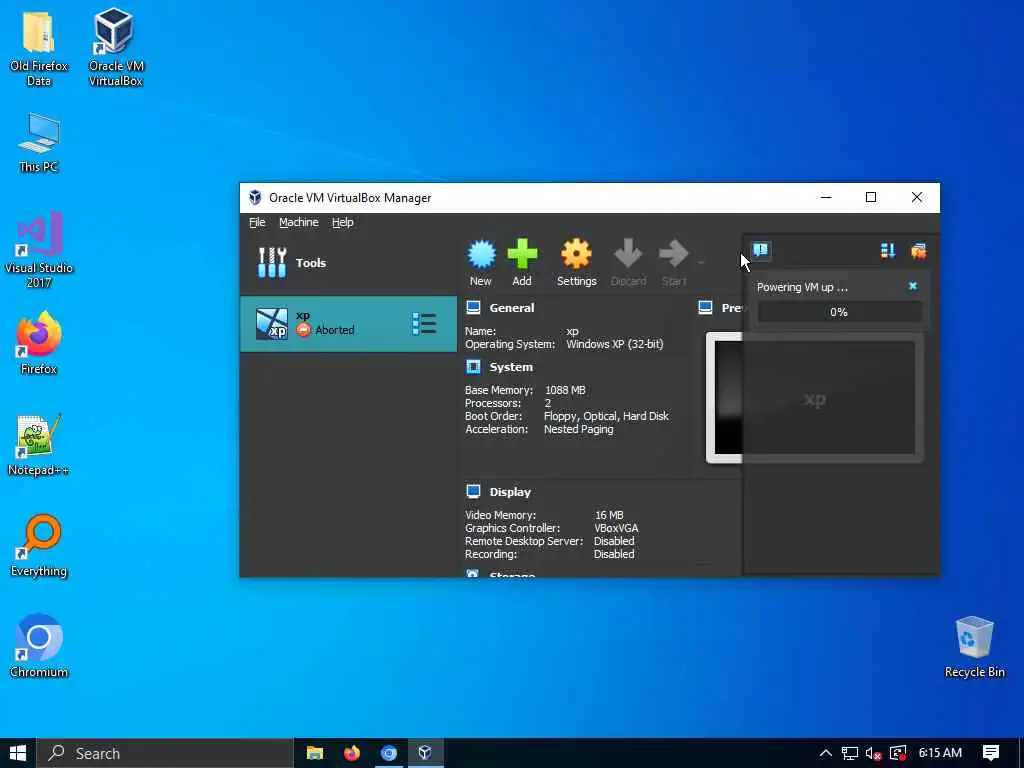This screenshot has width=1024, height=768.
Task: Select This PC desktop icon
Action: click(x=39, y=142)
